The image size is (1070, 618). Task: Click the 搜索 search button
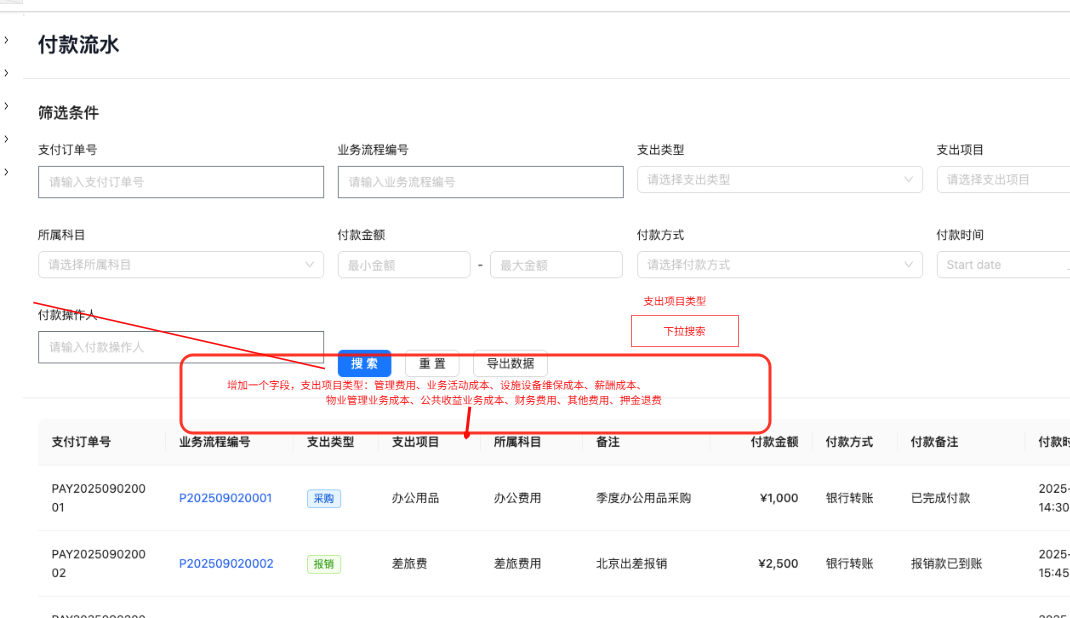point(364,363)
